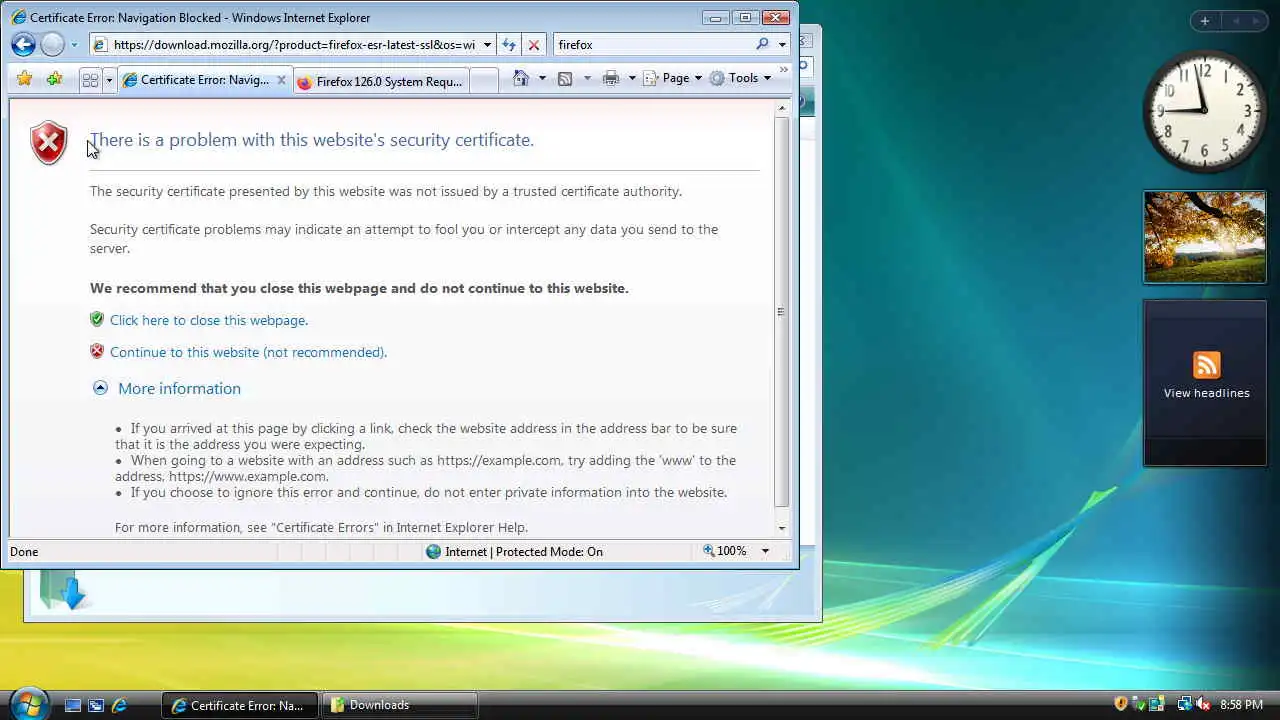Open the search provider options dropdown
Image resolution: width=1280 pixels, height=720 pixels.
pos(782,45)
